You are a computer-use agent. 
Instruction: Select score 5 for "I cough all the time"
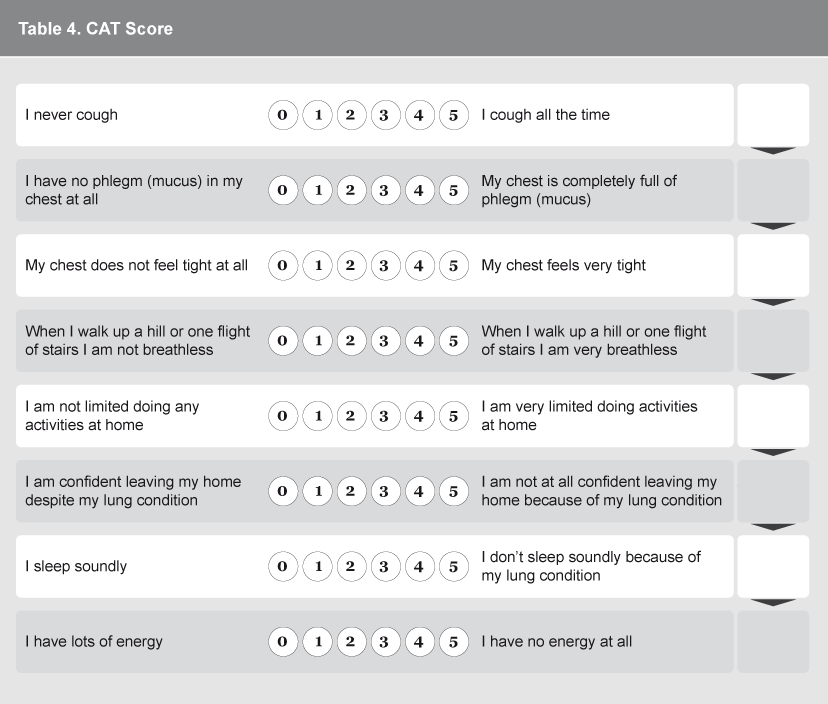coord(453,115)
